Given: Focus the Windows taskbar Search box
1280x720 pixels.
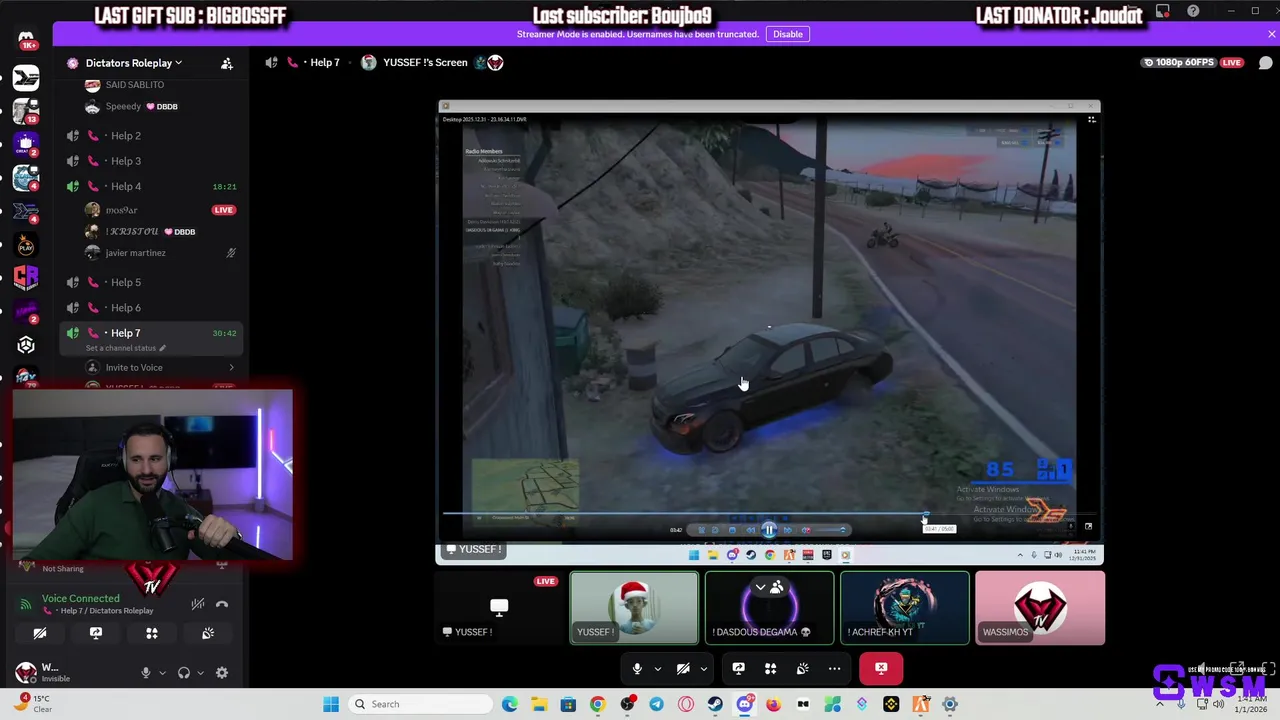Looking at the screenshot, I should tap(419, 704).
